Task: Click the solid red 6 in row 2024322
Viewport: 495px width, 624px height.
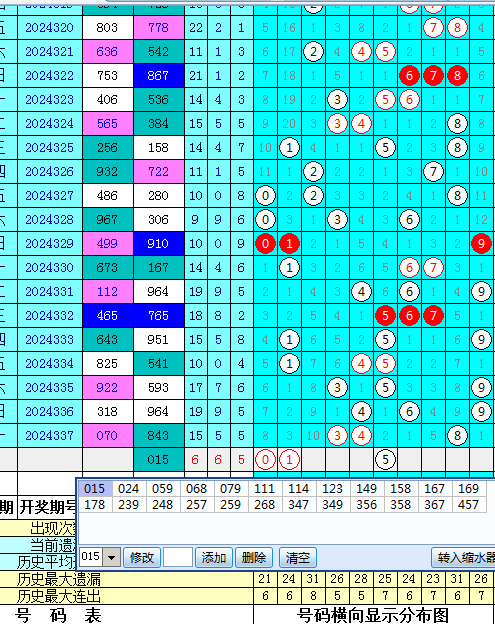Action: coord(409,76)
